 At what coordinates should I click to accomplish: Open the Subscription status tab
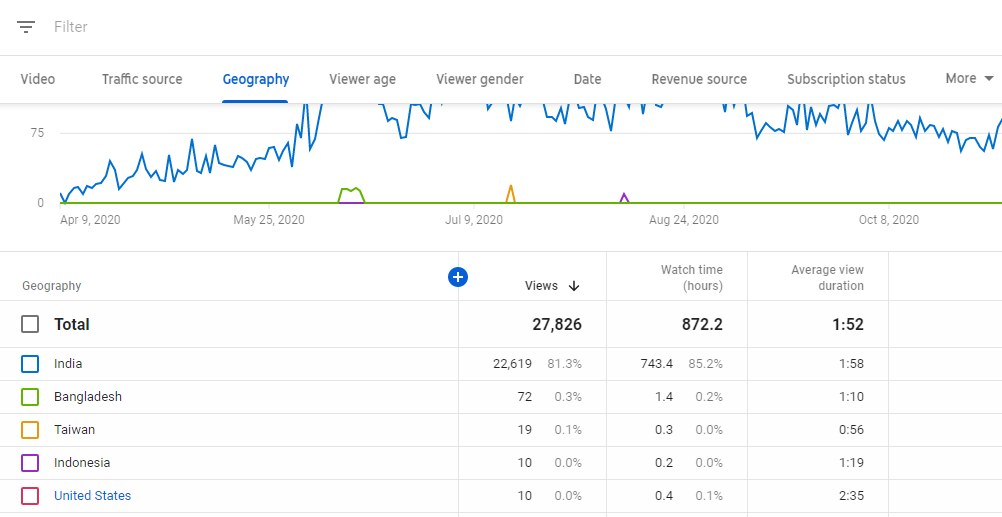click(x=846, y=79)
